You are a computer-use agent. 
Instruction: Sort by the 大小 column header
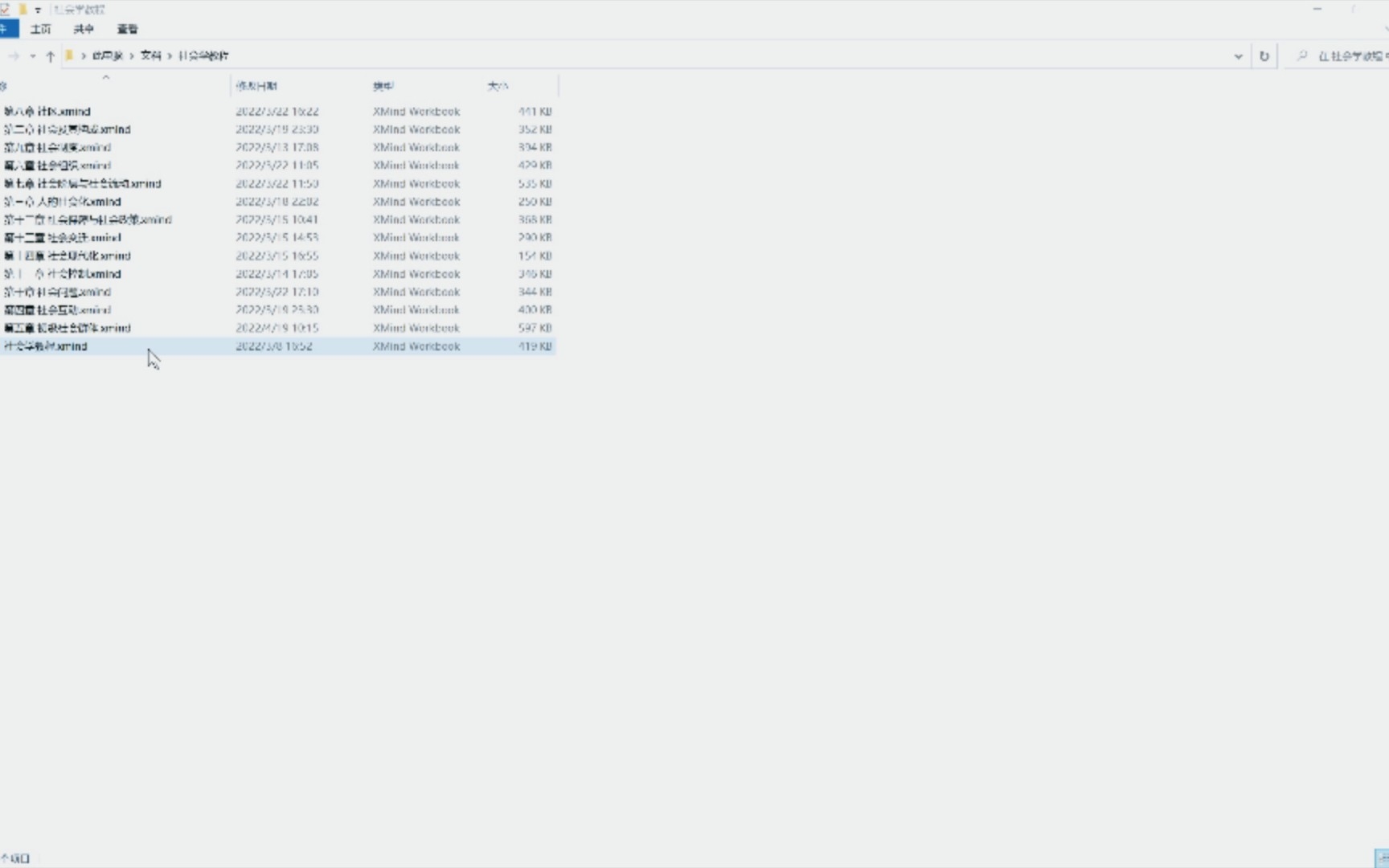498,85
